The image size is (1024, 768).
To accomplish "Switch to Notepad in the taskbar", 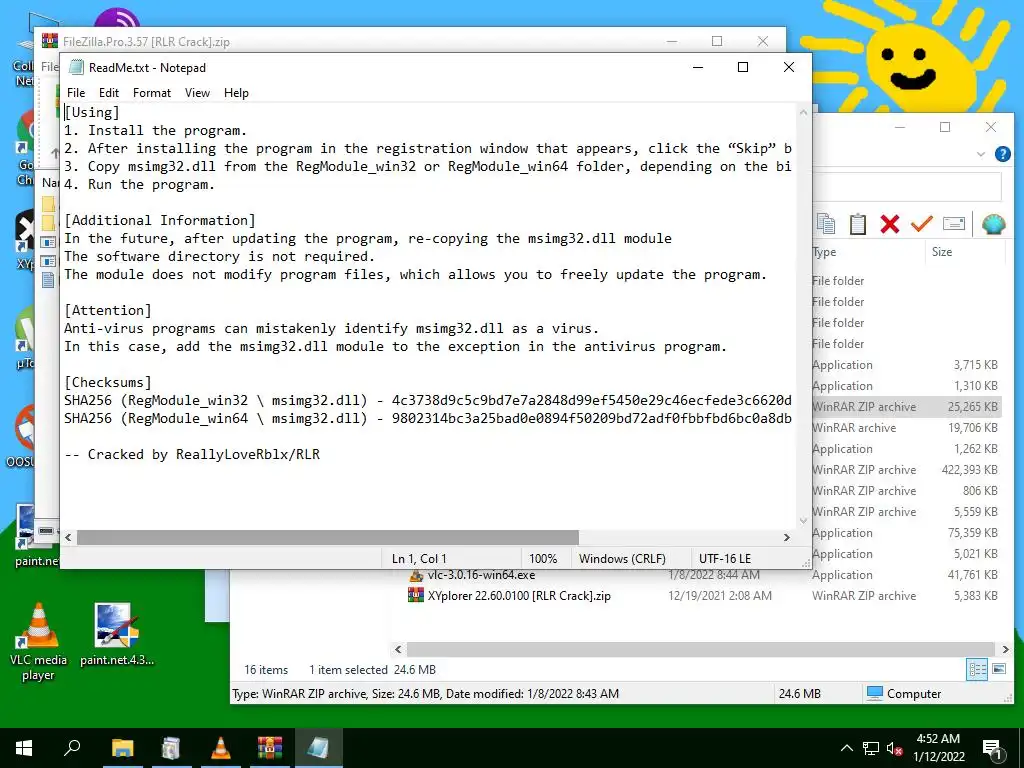I will pyautogui.click(x=319, y=748).
